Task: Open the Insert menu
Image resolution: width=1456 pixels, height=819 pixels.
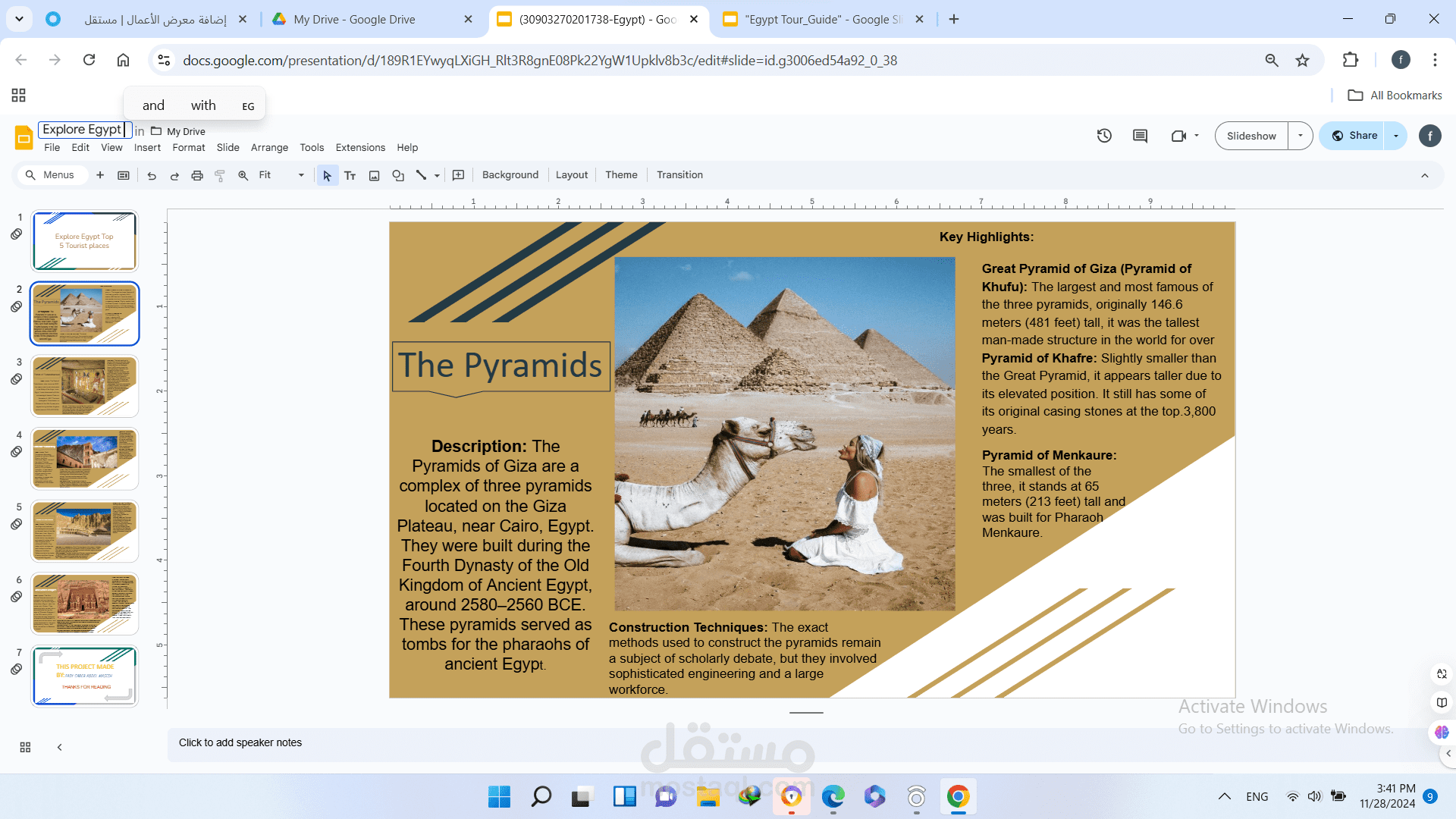Action: (147, 148)
